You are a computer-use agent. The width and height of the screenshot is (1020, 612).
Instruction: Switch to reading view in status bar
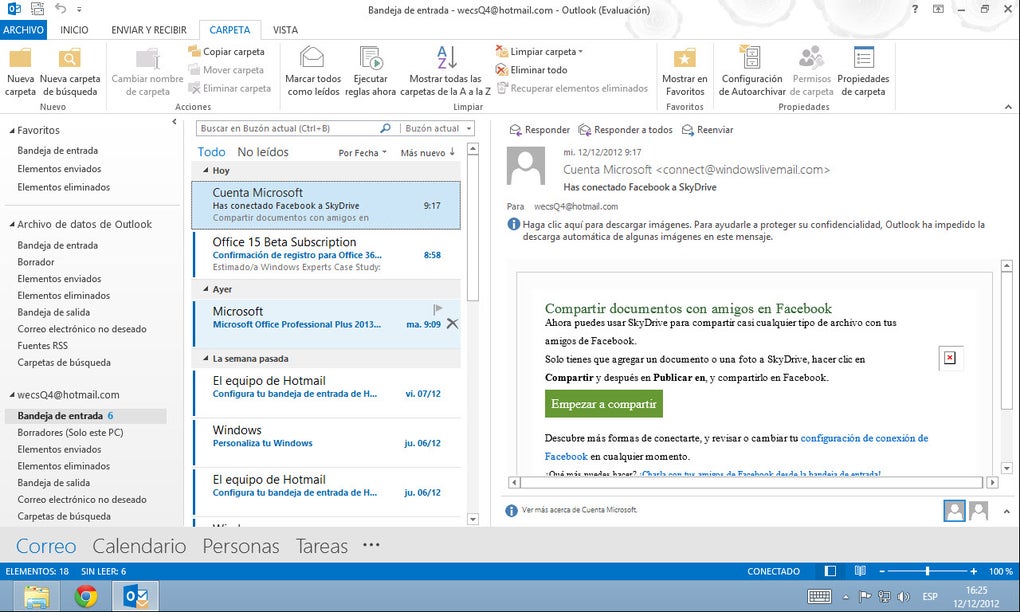pos(860,571)
